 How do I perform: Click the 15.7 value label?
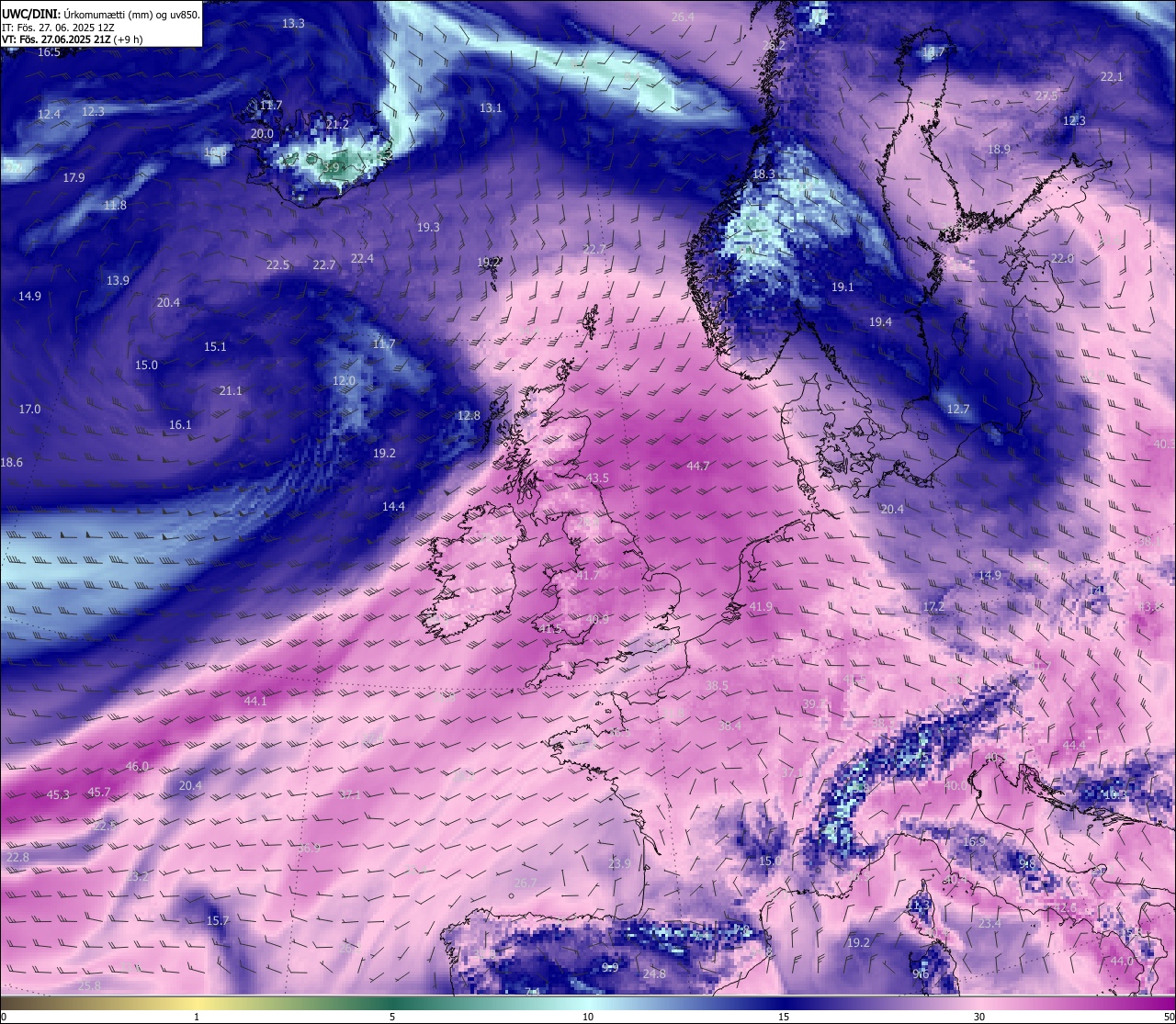(x=218, y=921)
